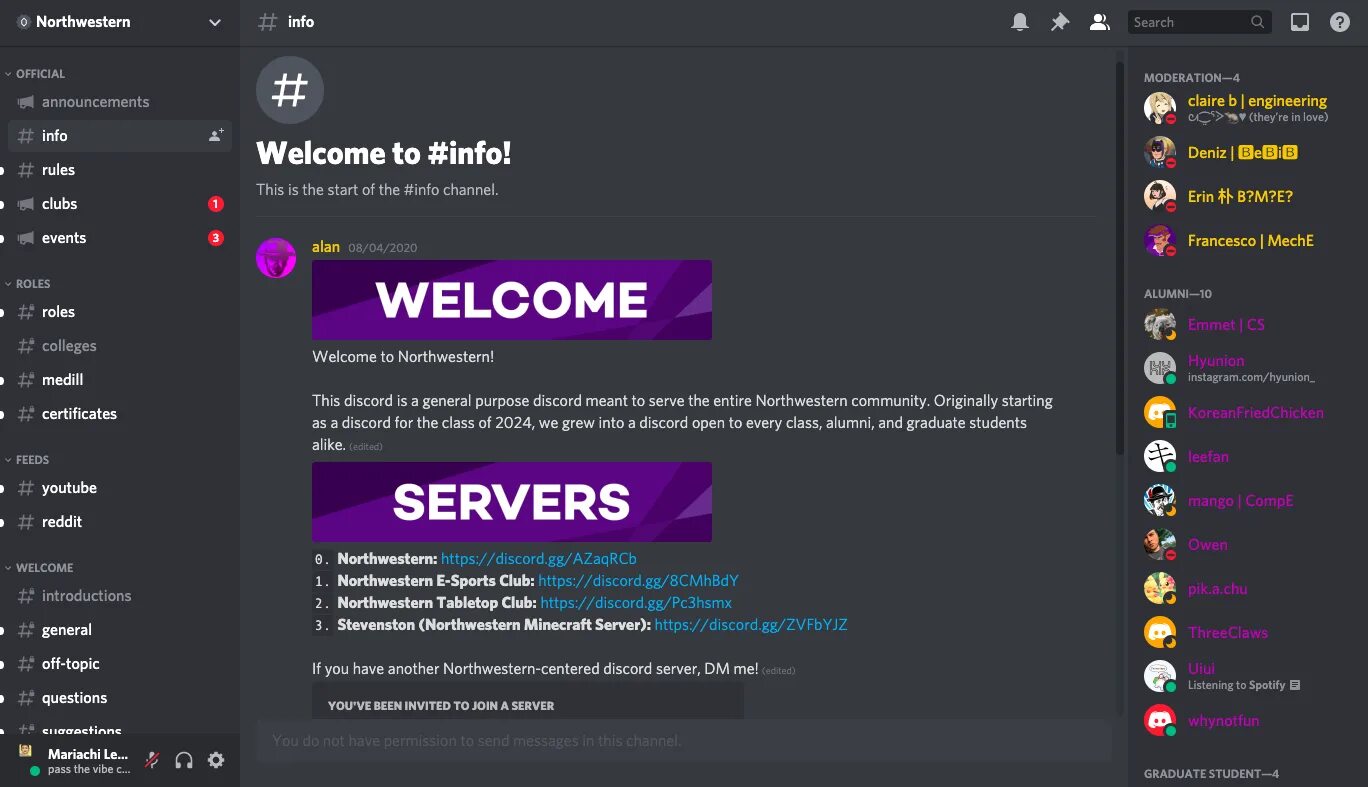This screenshot has height=787, width=1368.
Task: Open Tabletop Club invite link
Action: coord(636,603)
